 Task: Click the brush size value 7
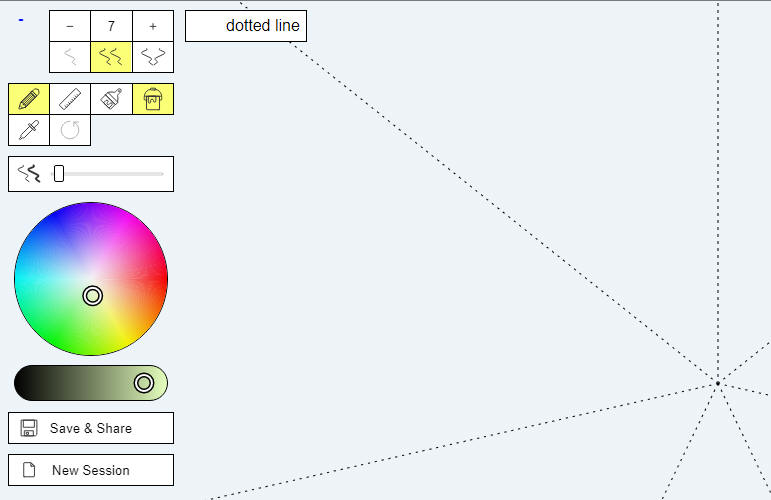click(111, 26)
